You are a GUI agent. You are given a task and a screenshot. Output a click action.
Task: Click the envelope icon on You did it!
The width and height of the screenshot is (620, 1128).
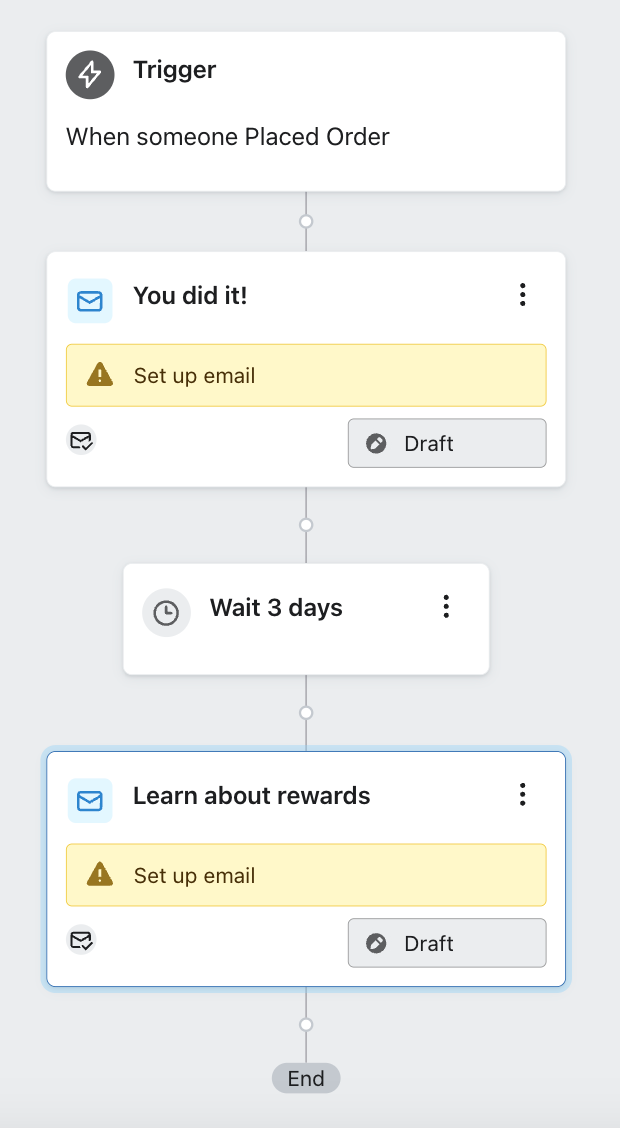90,300
